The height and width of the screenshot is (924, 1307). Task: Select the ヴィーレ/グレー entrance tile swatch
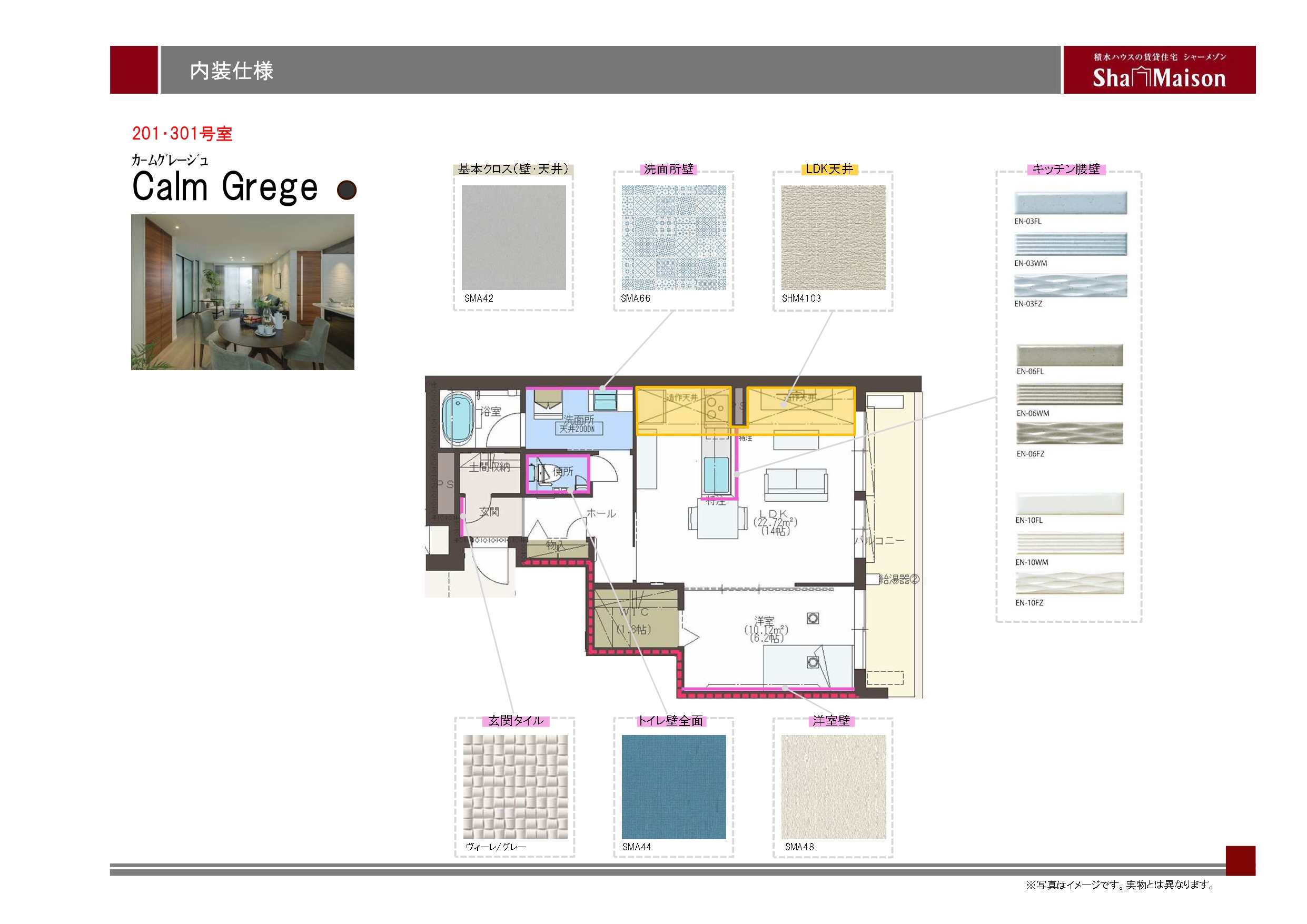pyautogui.click(x=515, y=787)
